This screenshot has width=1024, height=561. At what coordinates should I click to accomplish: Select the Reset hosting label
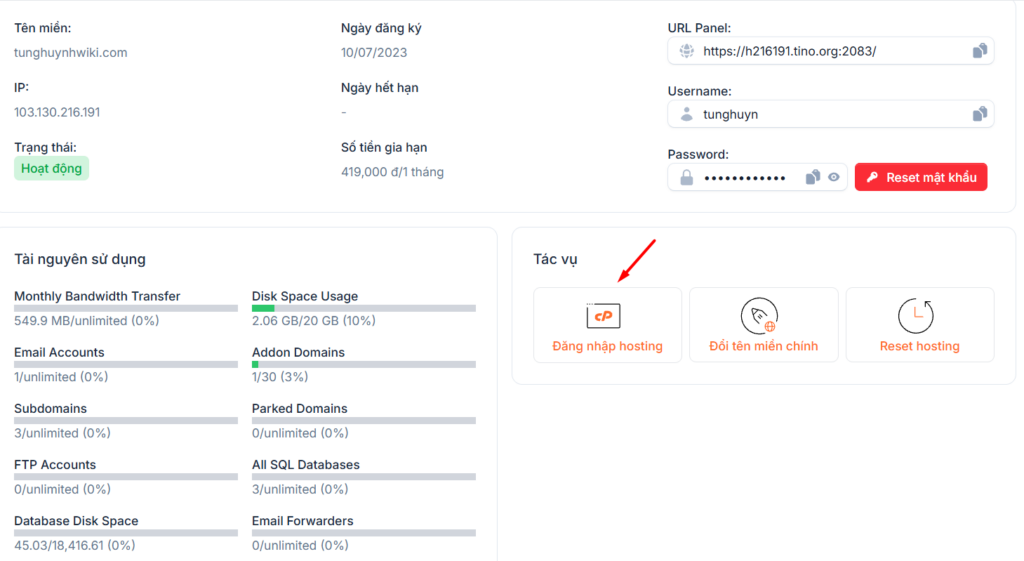point(919,346)
